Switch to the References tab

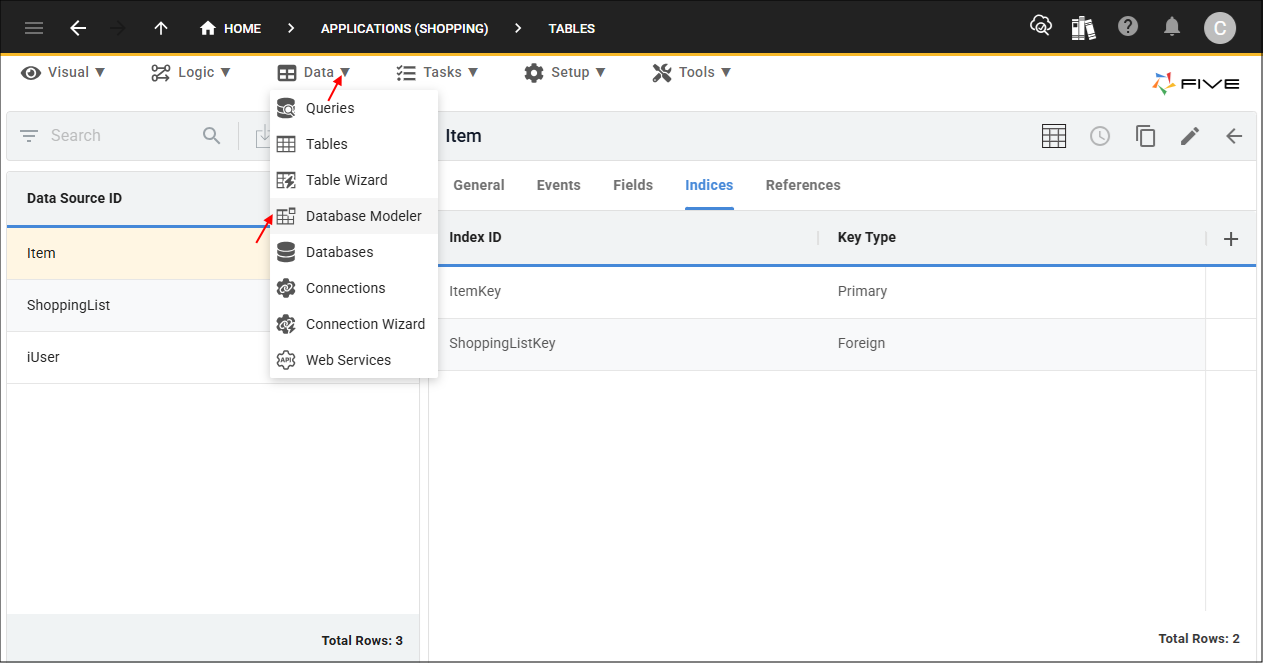[x=802, y=185]
